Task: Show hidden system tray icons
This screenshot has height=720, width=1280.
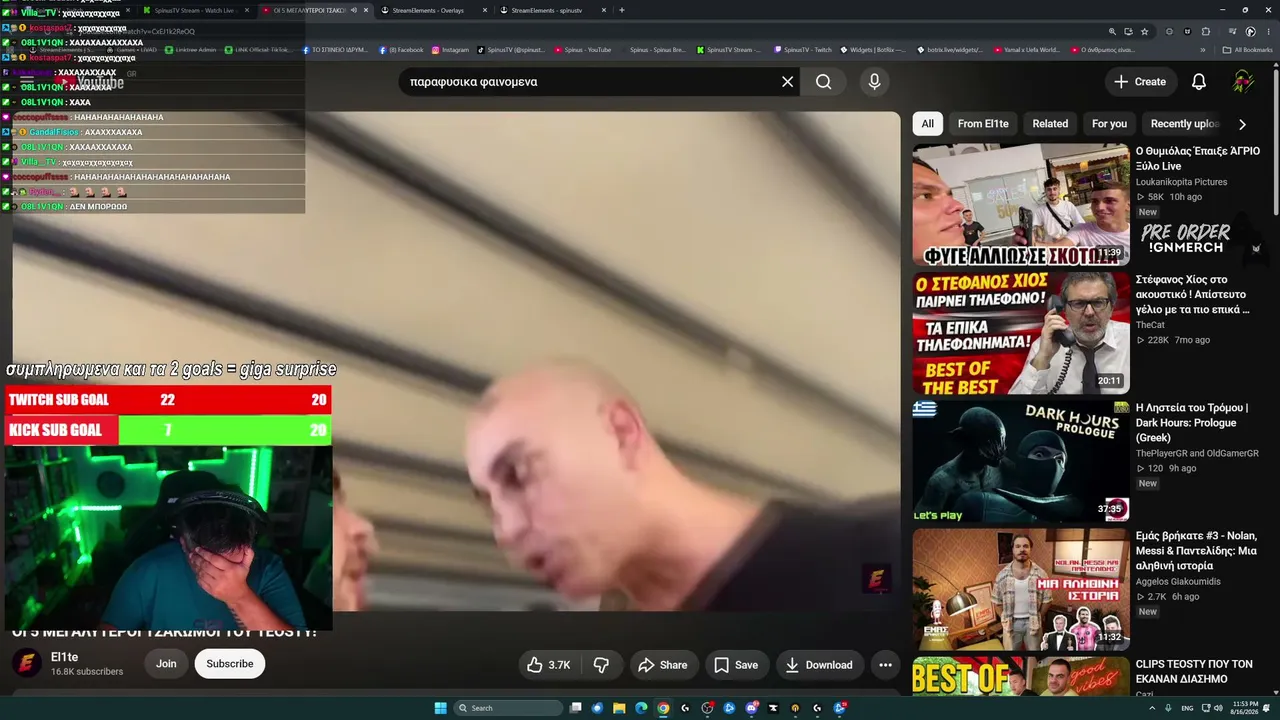Action: 1152,708
